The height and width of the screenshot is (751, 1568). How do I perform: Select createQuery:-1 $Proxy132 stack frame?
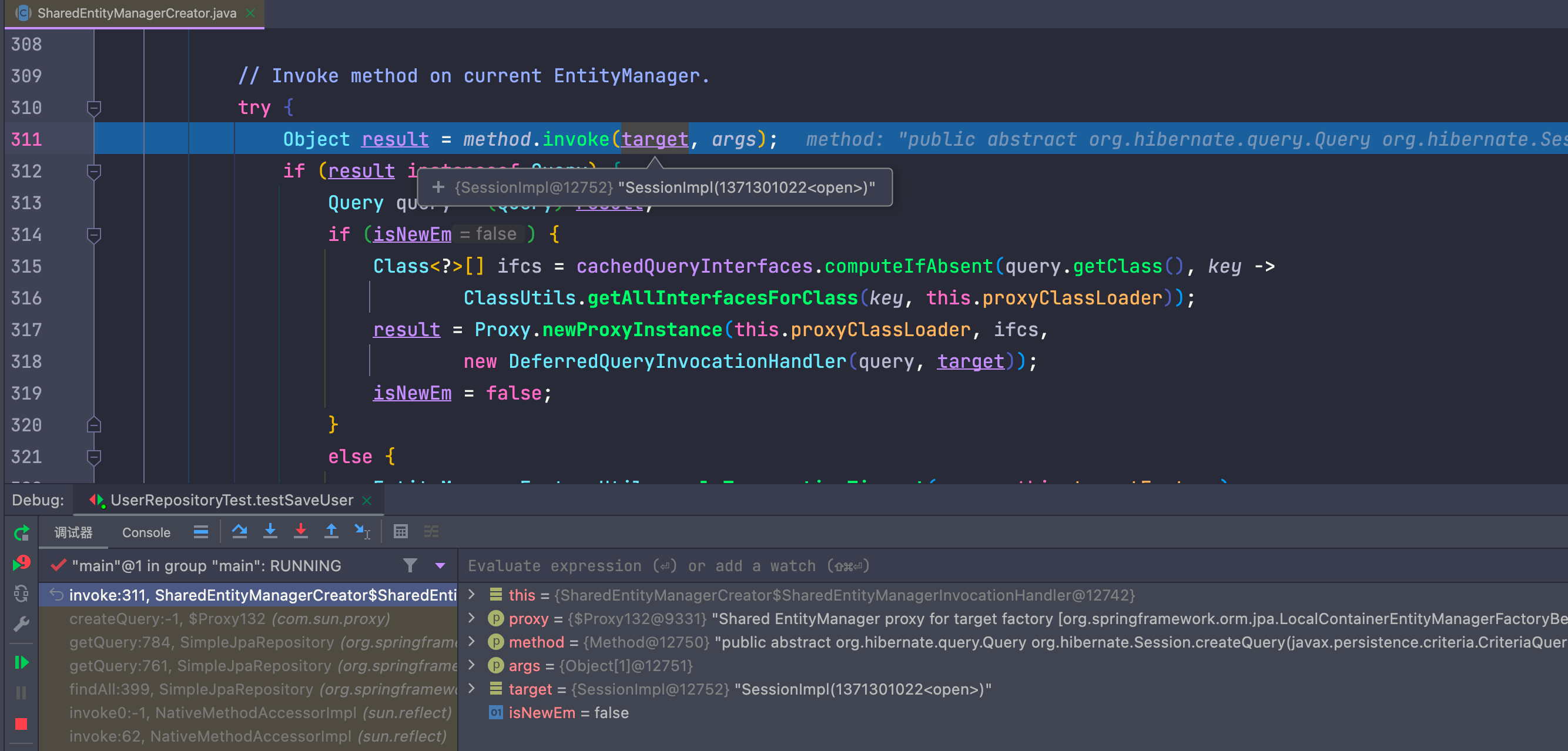point(249,618)
